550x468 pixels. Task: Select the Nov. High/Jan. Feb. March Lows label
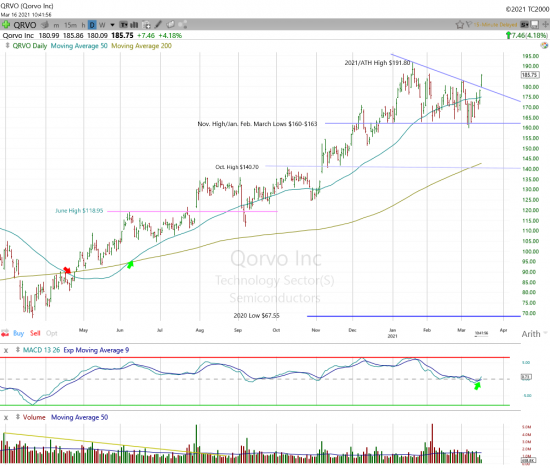(x=257, y=124)
